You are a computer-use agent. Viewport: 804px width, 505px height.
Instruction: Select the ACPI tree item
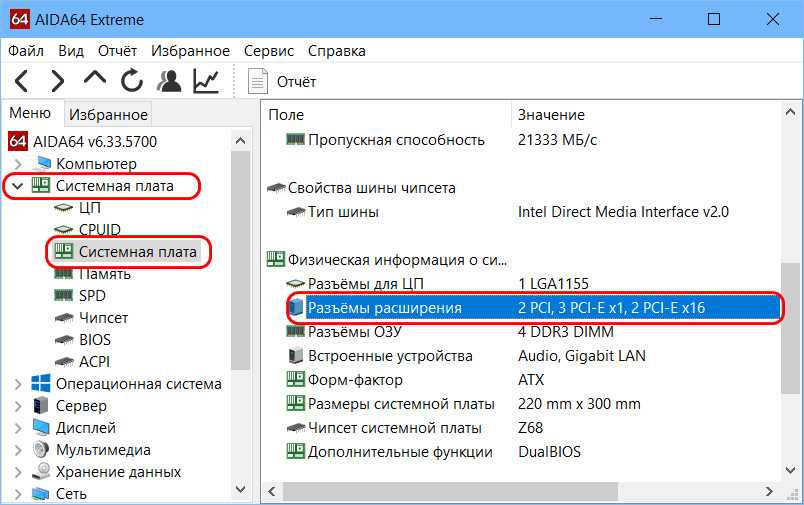[x=94, y=362]
